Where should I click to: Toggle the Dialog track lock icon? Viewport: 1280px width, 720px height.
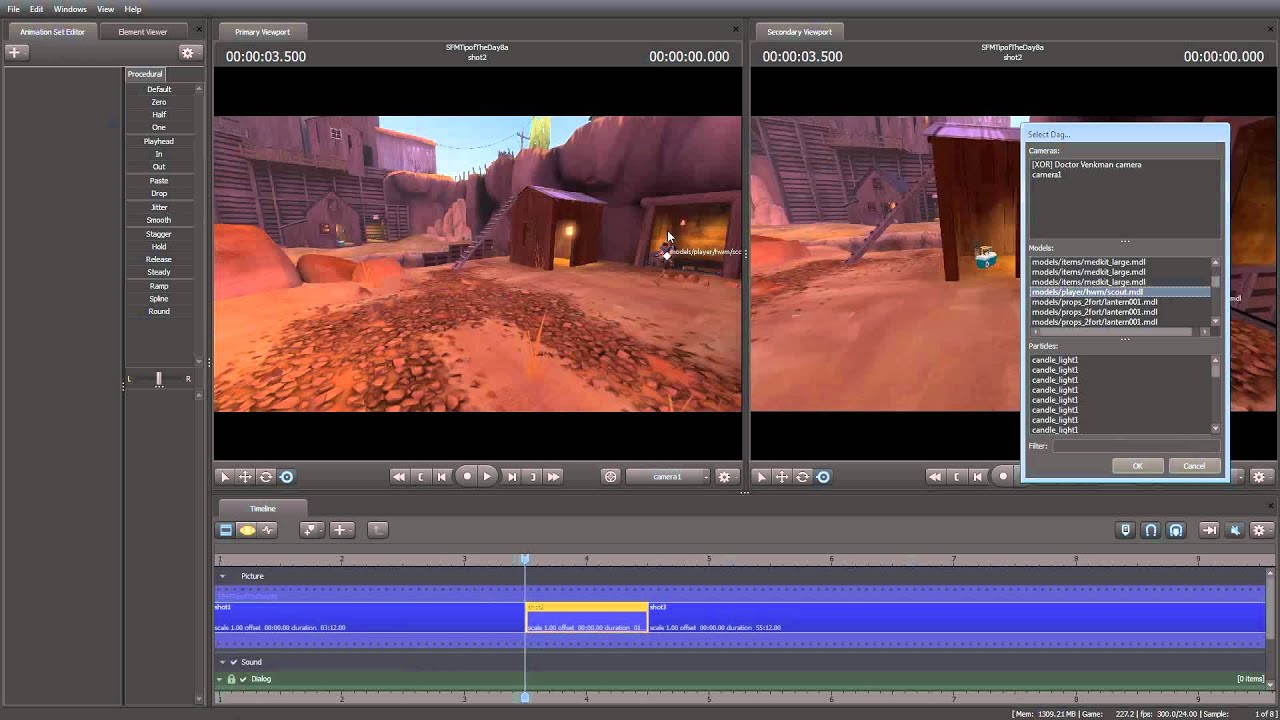[231, 679]
